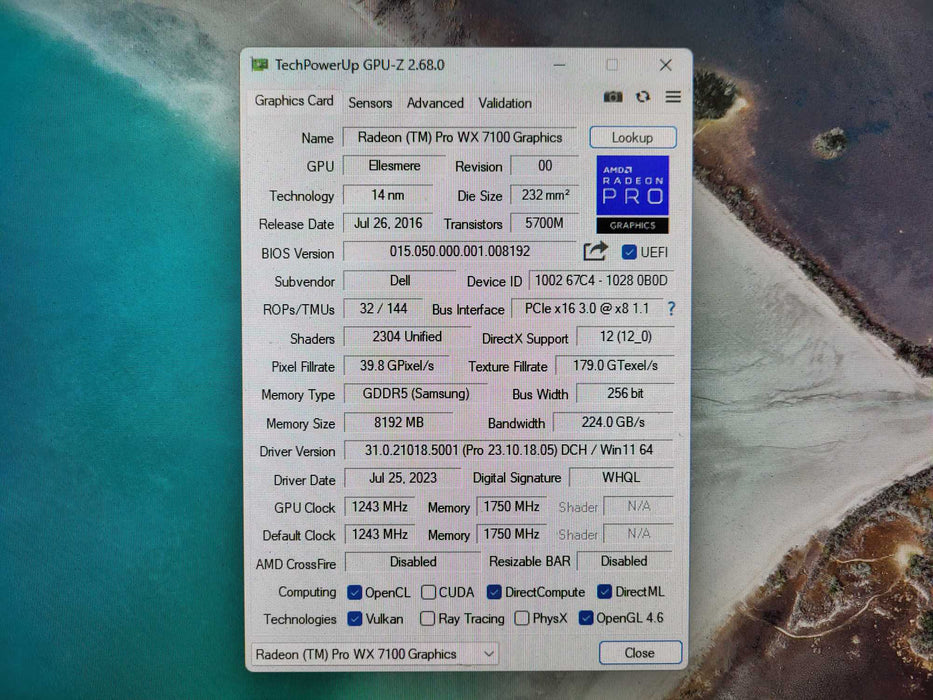The height and width of the screenshot is (700, 933).
Task: Click the GPU Clock value "1243 MHz"
Action: (380, 507)
